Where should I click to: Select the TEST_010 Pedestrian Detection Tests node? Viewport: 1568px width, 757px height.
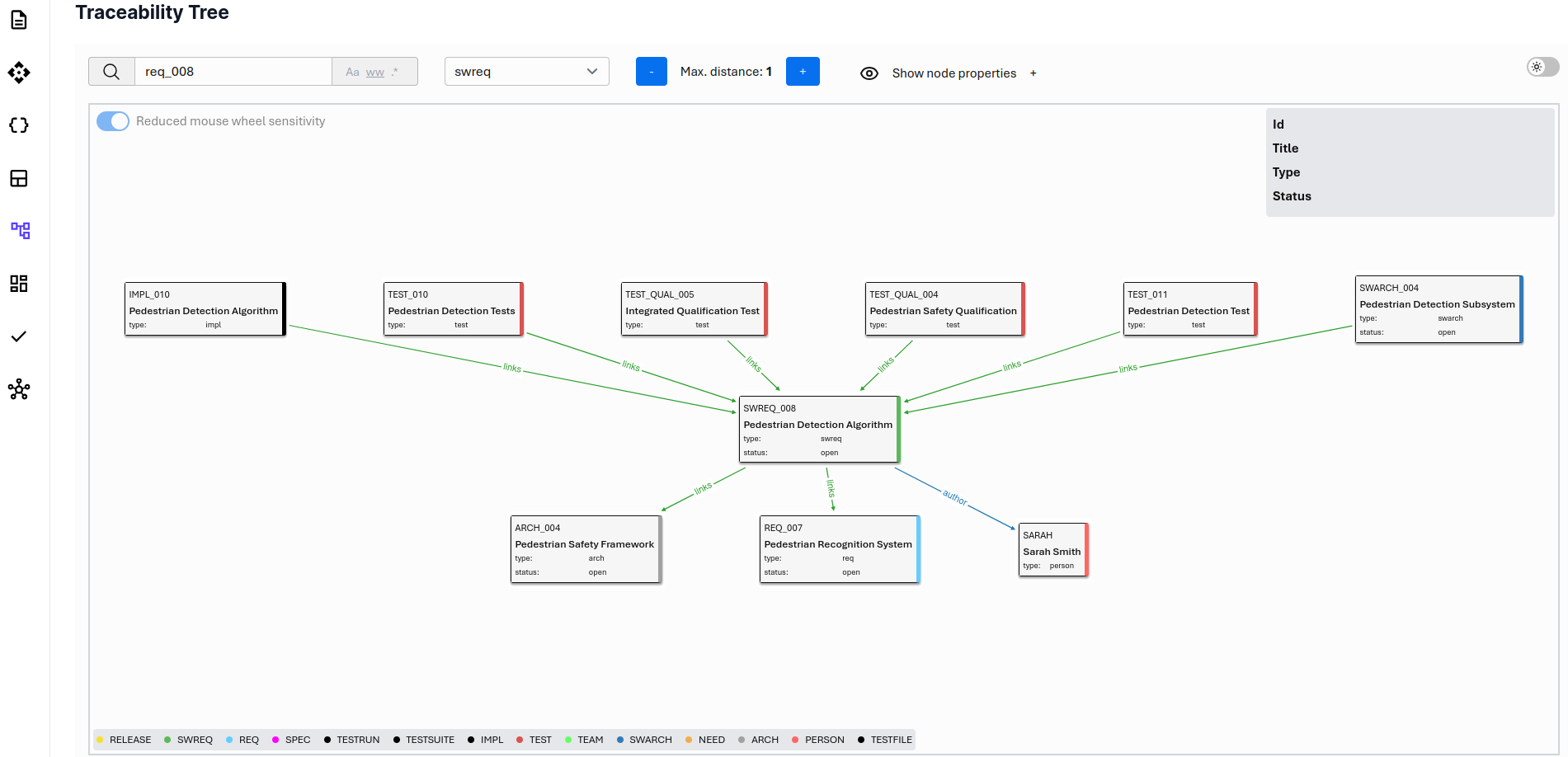(454, 309)
